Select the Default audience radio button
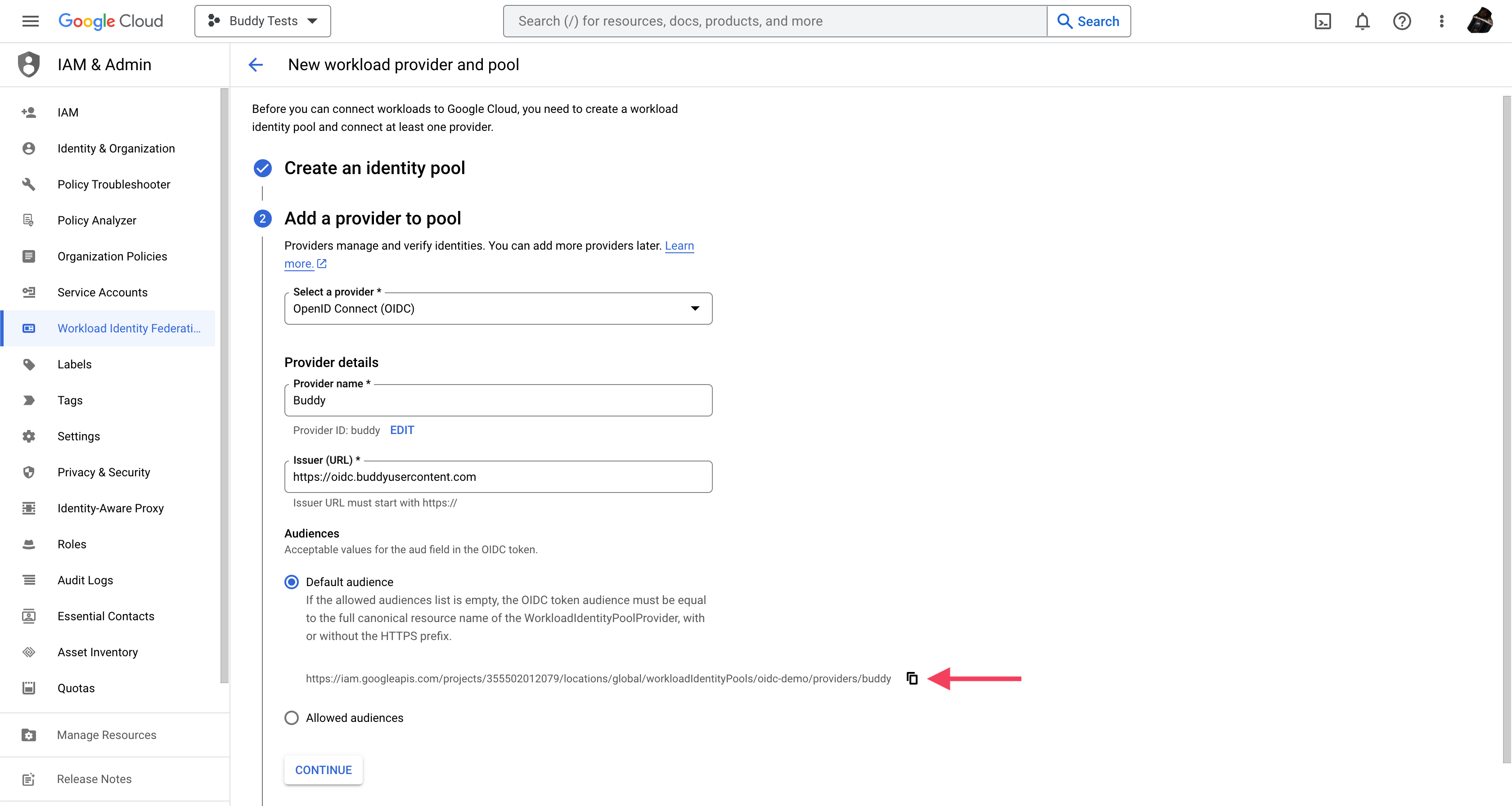 pyautogui.click(x=292, y=582)
